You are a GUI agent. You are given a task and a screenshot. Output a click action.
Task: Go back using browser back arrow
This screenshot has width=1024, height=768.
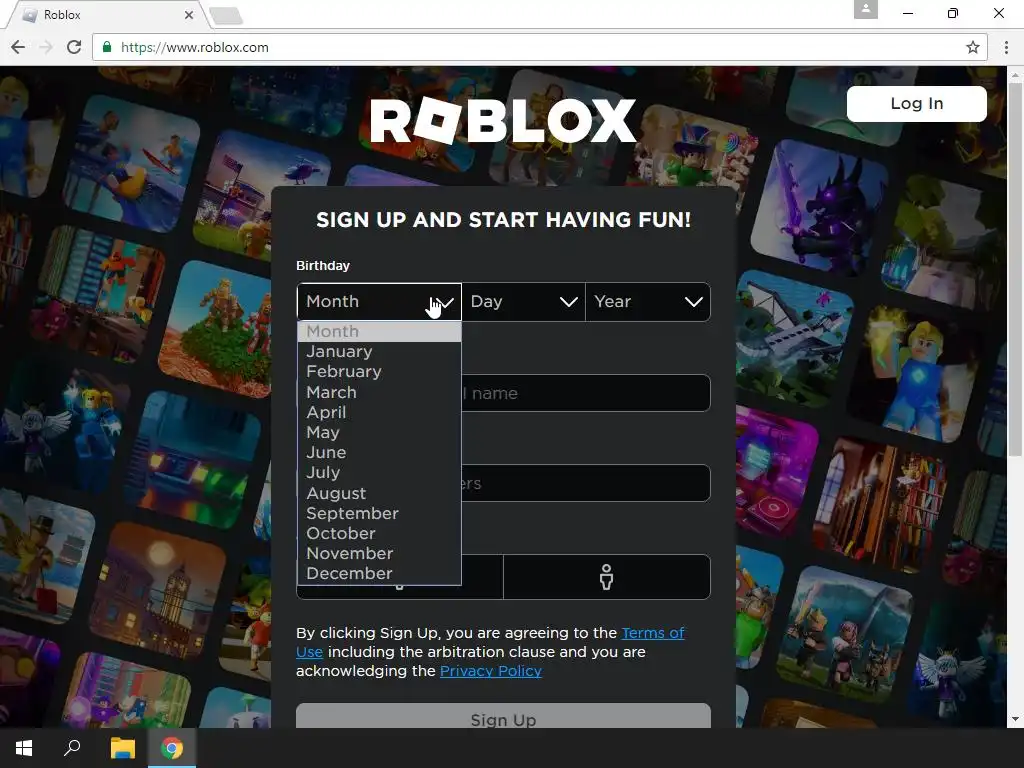pyautogui.click(x=18, y=47)
